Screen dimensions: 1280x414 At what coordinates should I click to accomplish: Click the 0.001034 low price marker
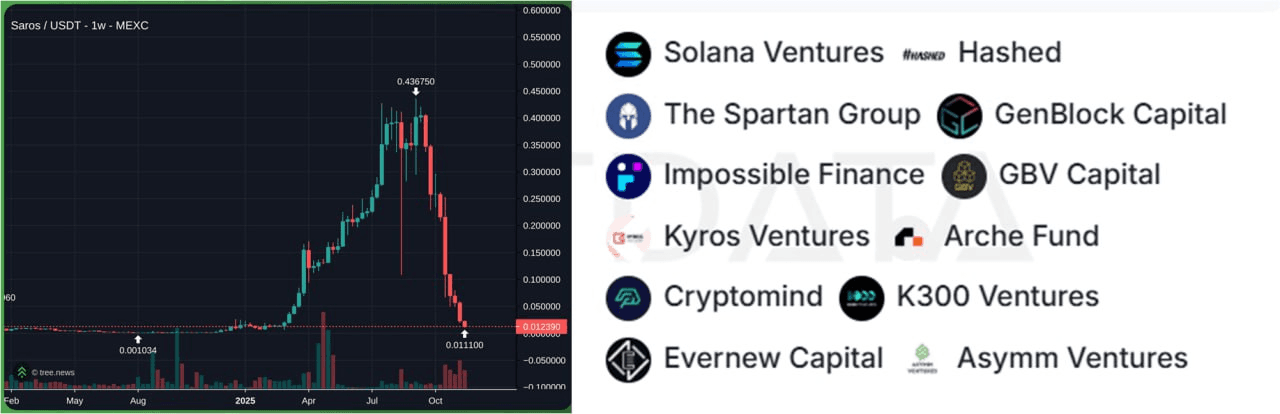click(138, 350)
